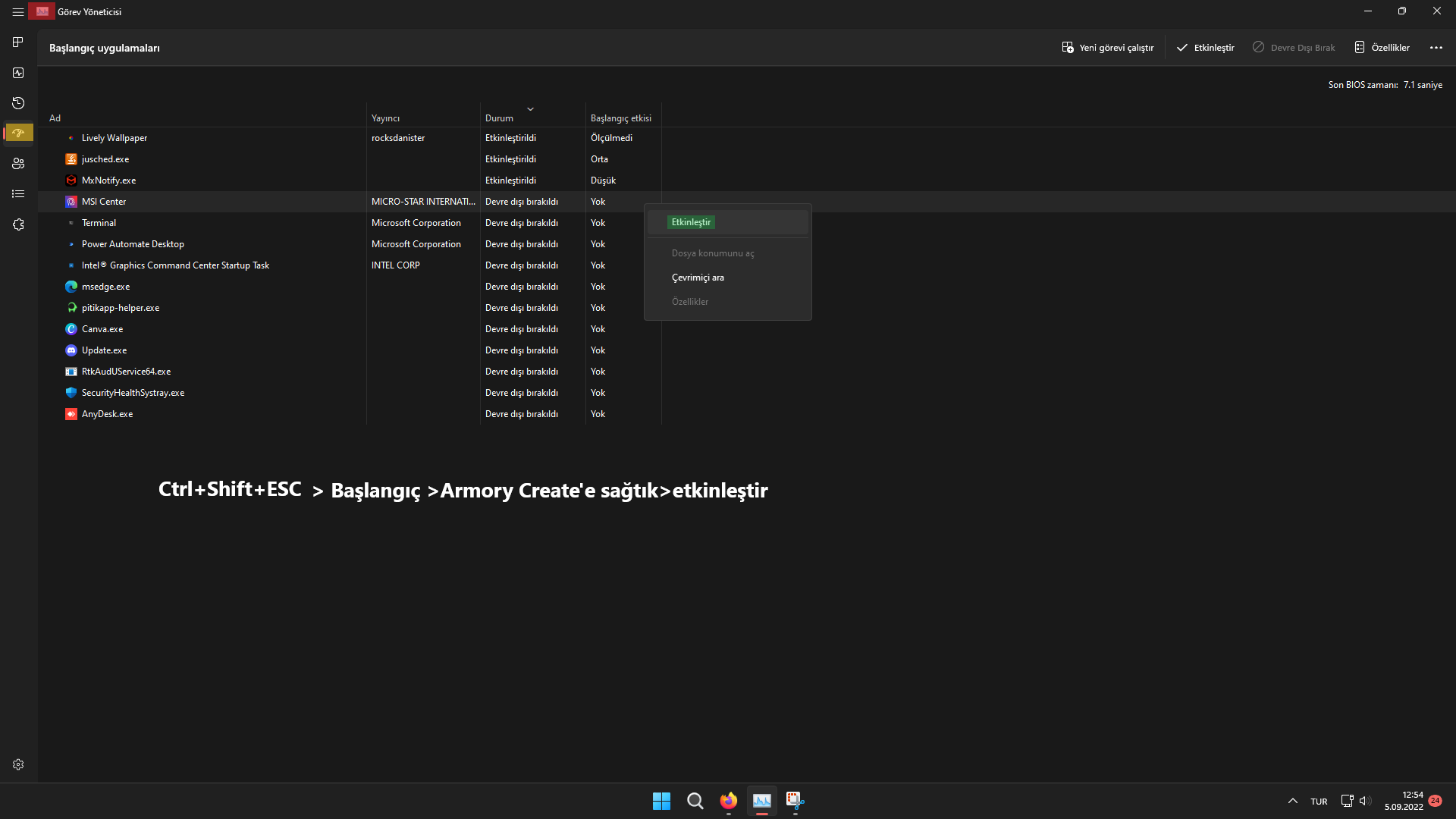Open Task Manager settings gear
Viewport: 1456px width, 819px height.
coord(18,764)
